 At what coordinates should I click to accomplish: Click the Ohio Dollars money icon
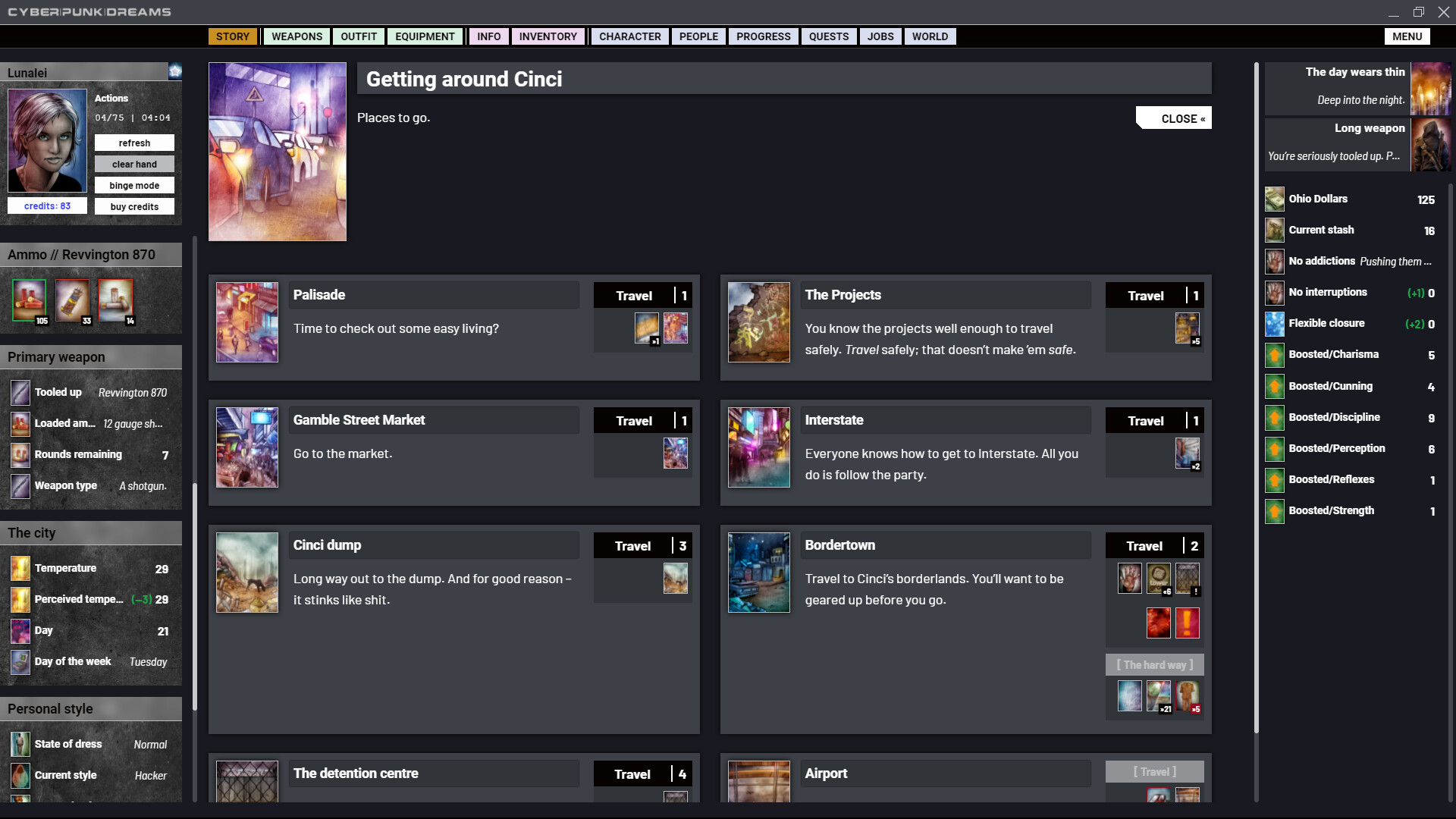1274,199
